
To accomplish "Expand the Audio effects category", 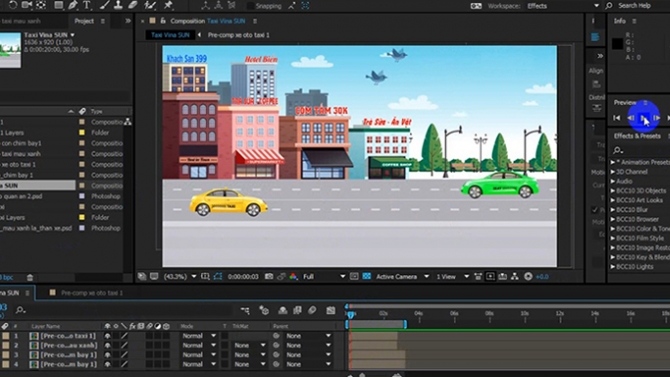I will tap(613, 181).
